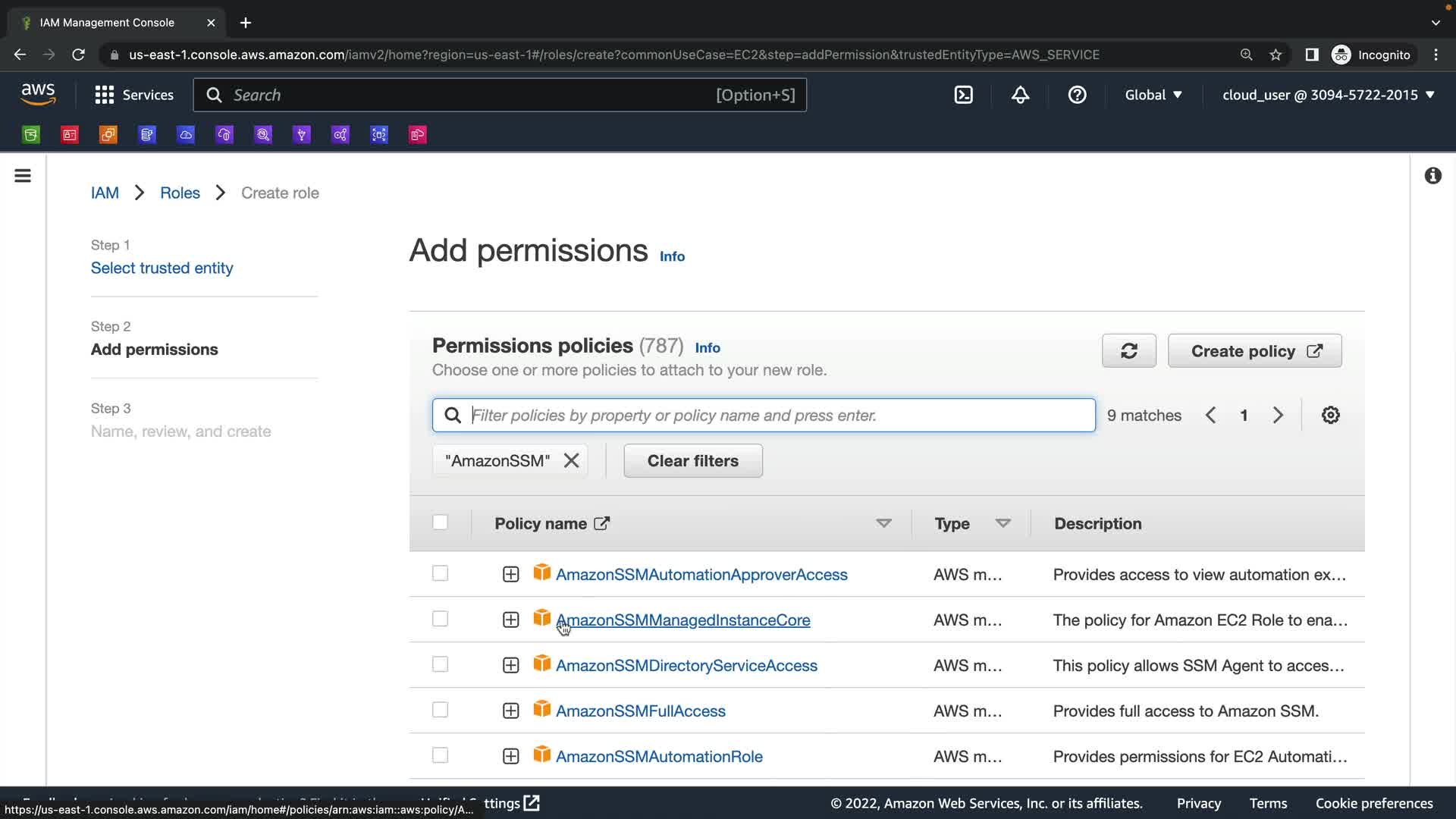Toggle the select-all policies header checkbox
Screen dimensions: 1456x819
click(x=440, y=522)
